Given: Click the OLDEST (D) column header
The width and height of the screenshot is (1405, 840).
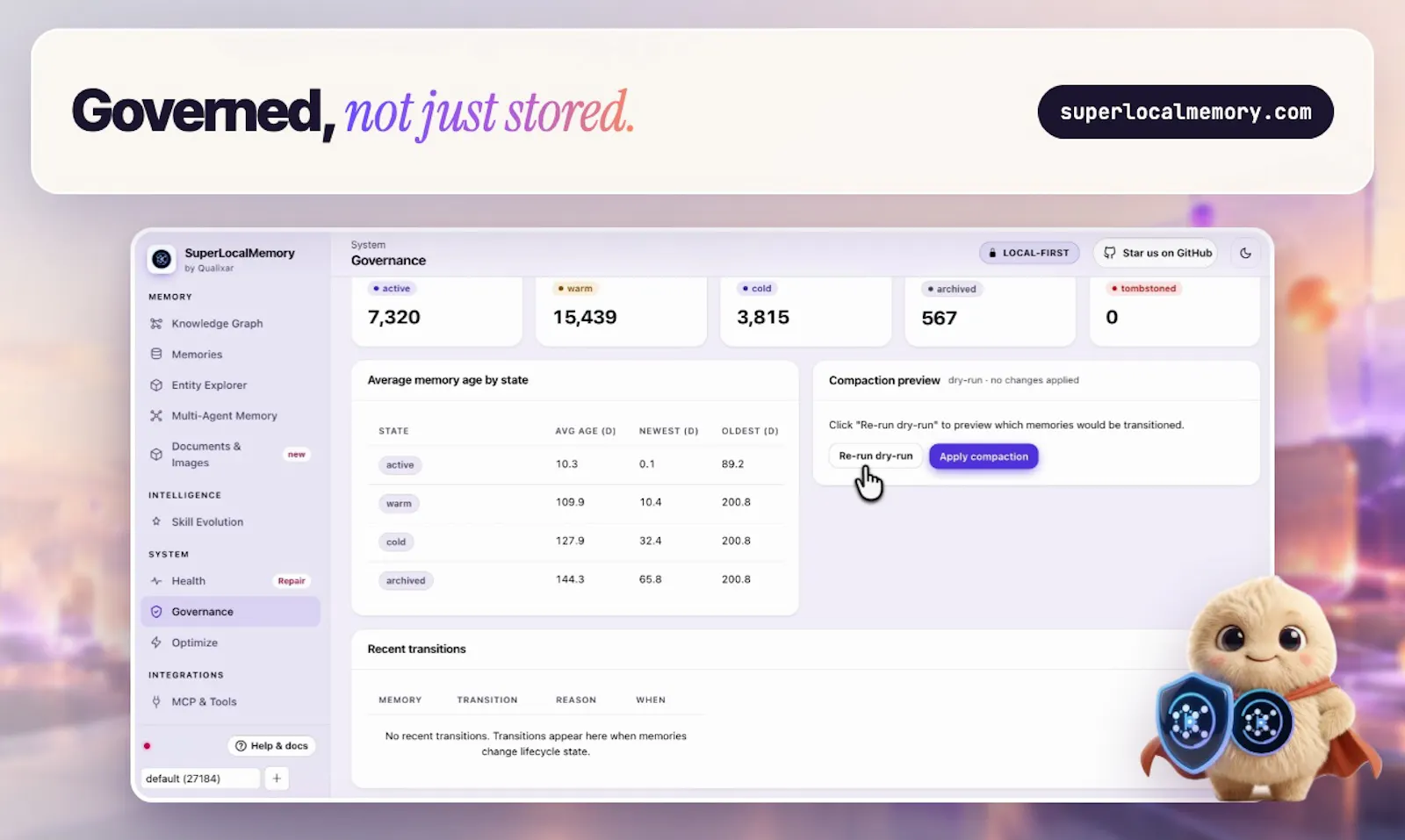Looking at the screenshot, I should click(x=750, y=431).
